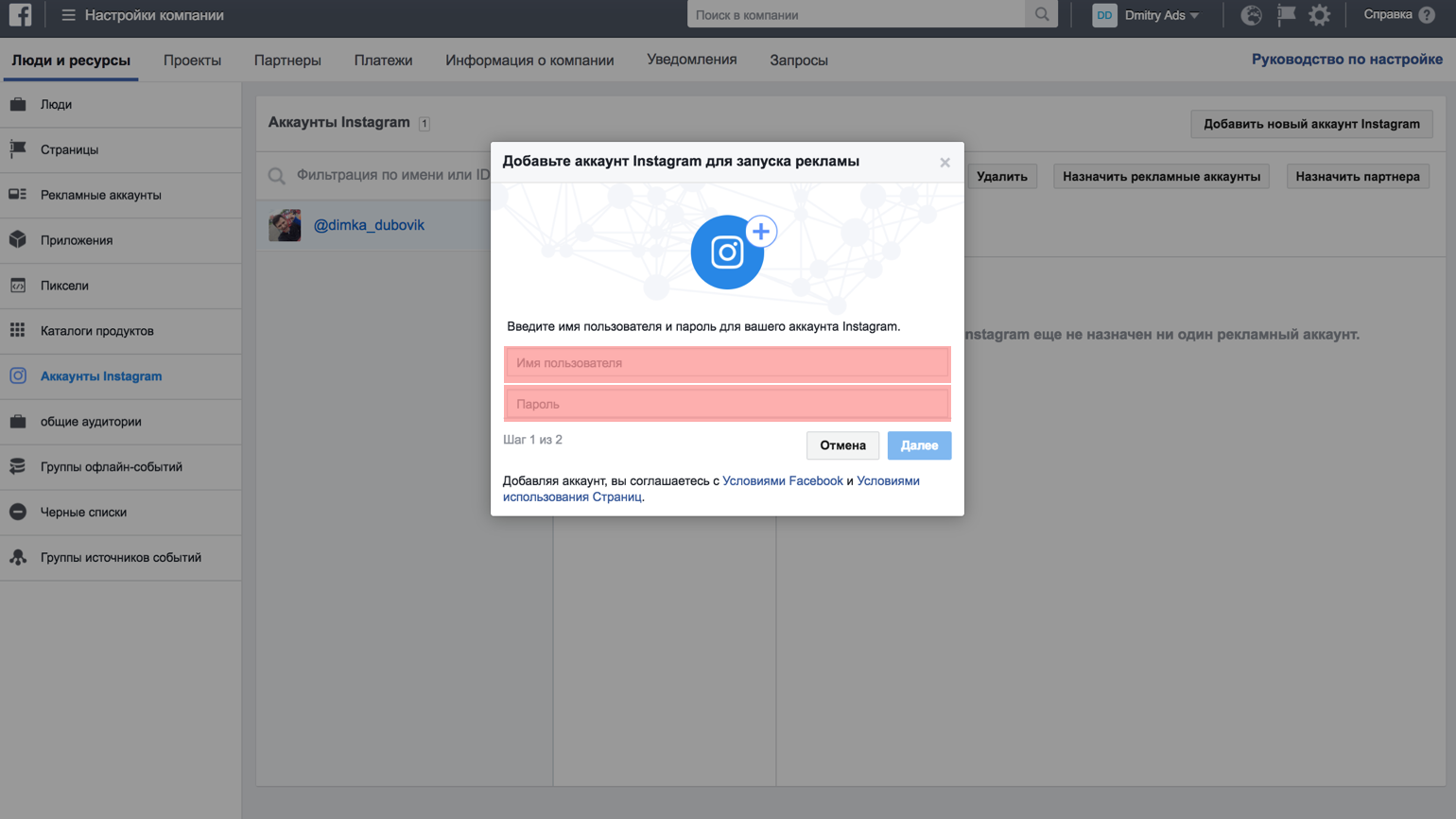The width and height of the screenshot is (1456, 819).
Task: Click the Поиск в компании search field
Action: point(857,15)
